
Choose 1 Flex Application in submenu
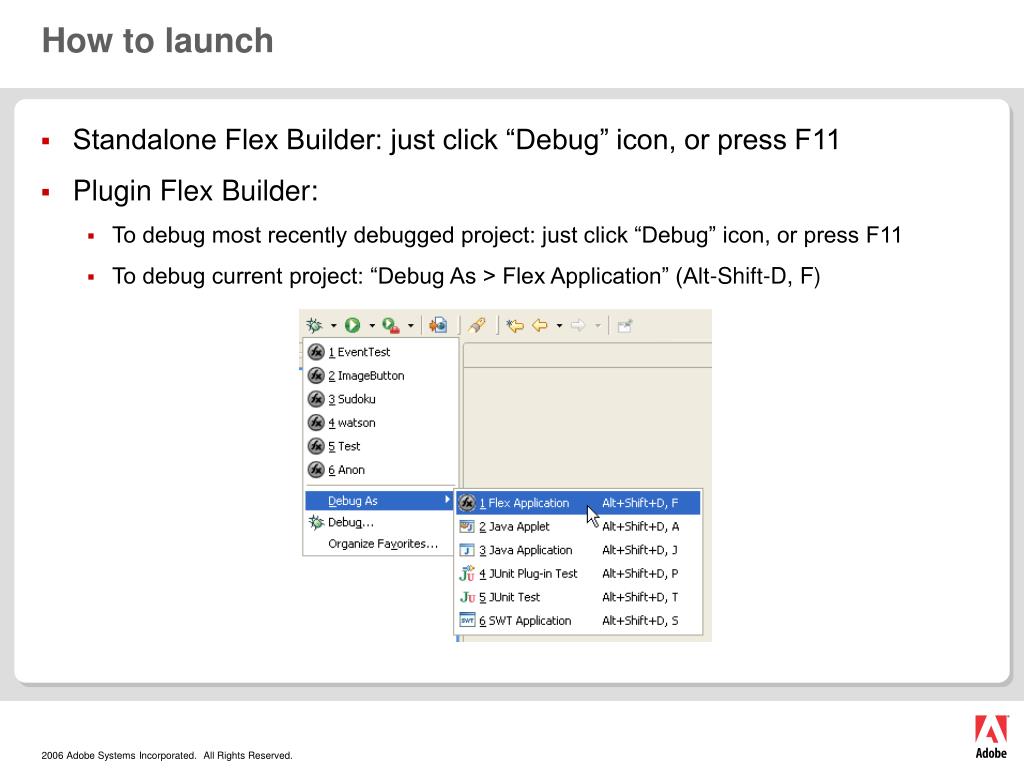coord(578,503)
